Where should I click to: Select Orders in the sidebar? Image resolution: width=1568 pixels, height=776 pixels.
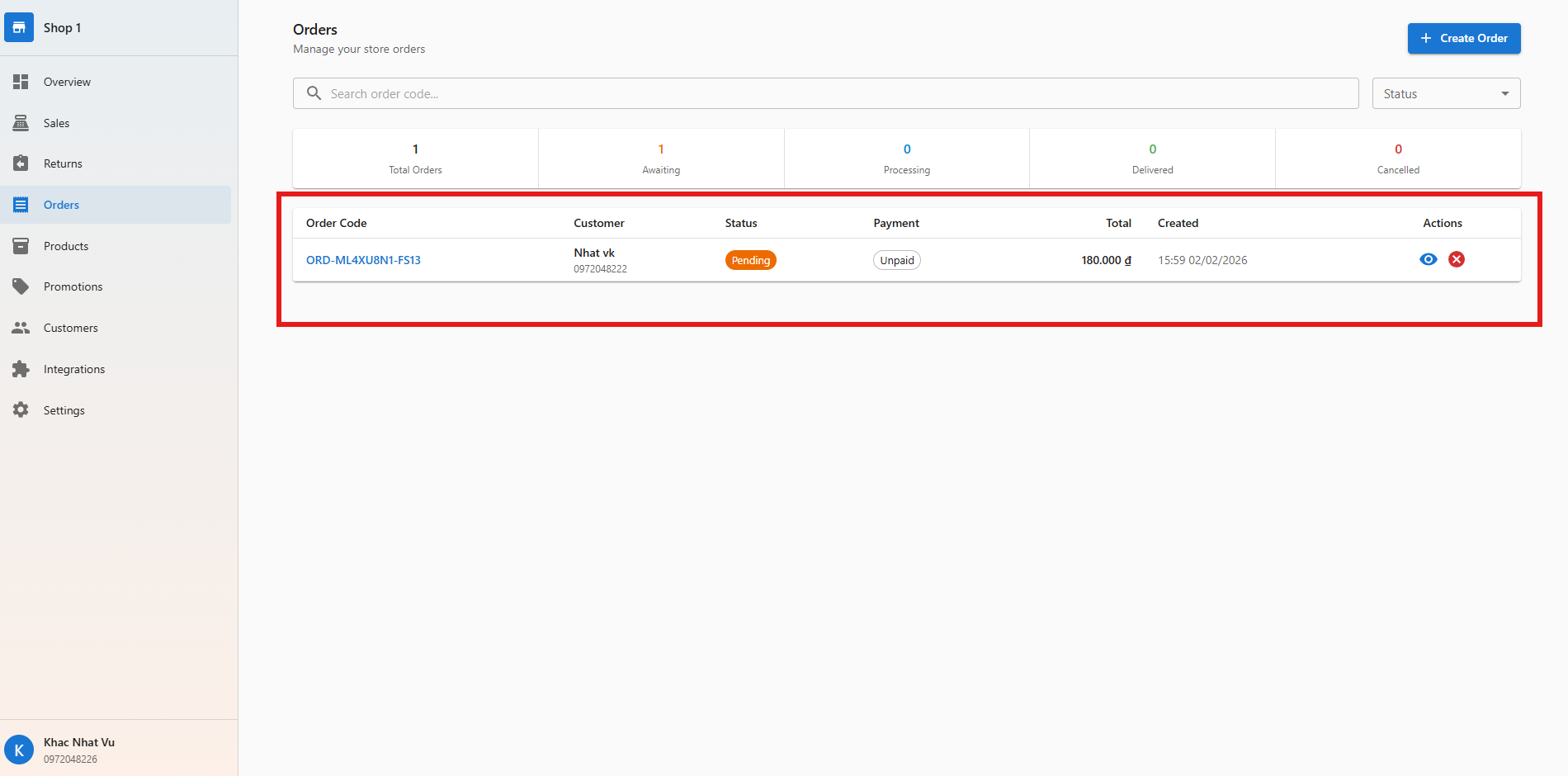pyautogui.click(x=116, y=205)
